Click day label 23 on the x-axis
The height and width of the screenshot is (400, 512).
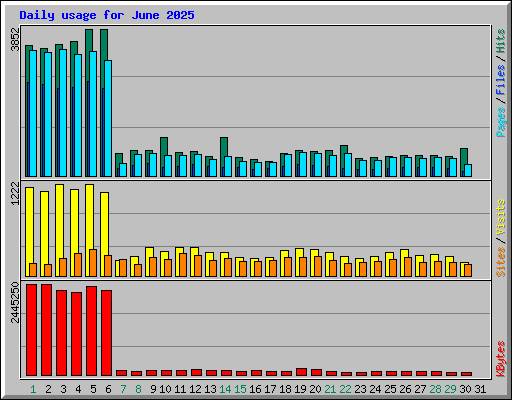click(360, 389)
